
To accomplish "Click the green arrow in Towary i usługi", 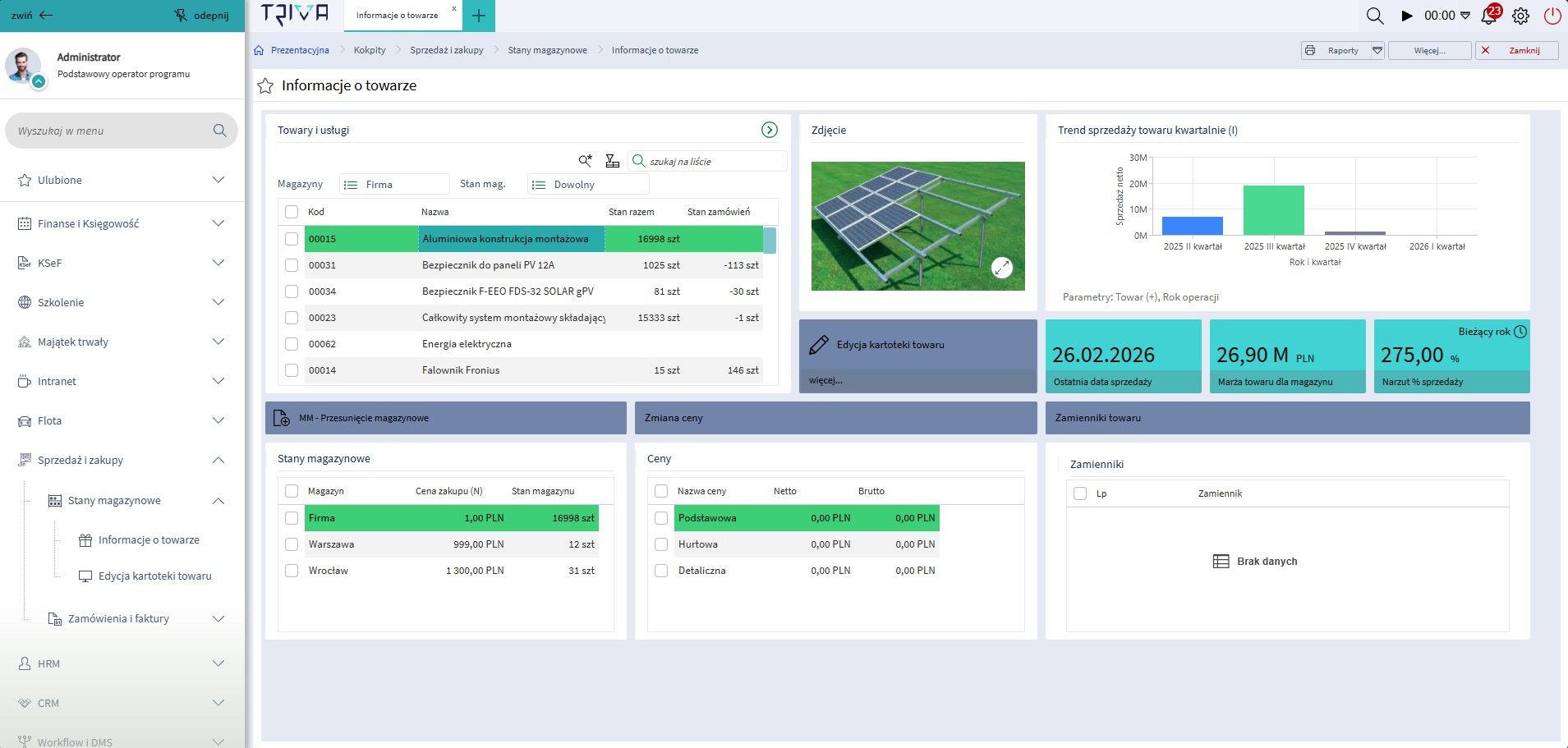I will click(769, 130).
